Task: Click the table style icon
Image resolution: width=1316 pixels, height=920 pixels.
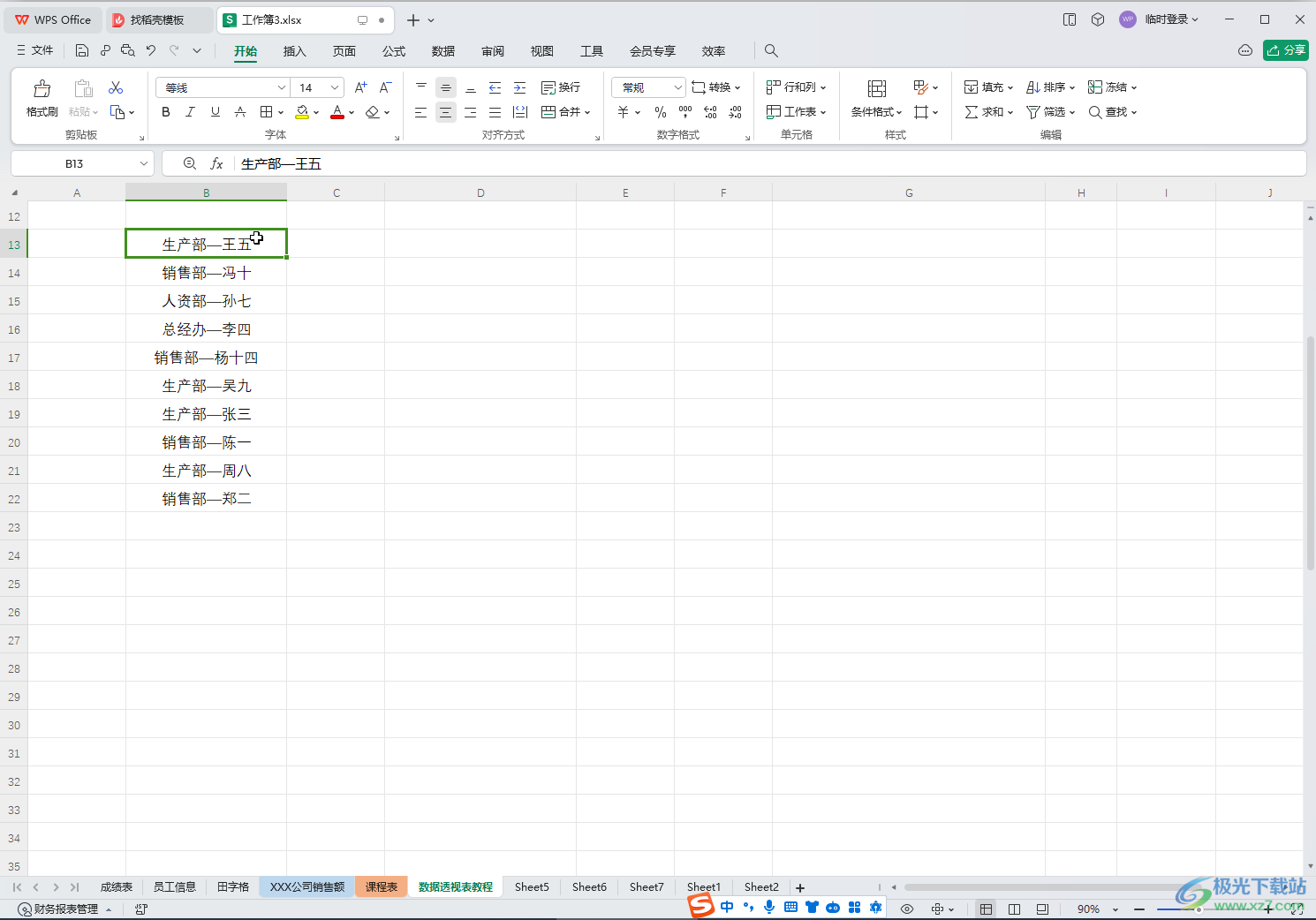Action: 920,87
